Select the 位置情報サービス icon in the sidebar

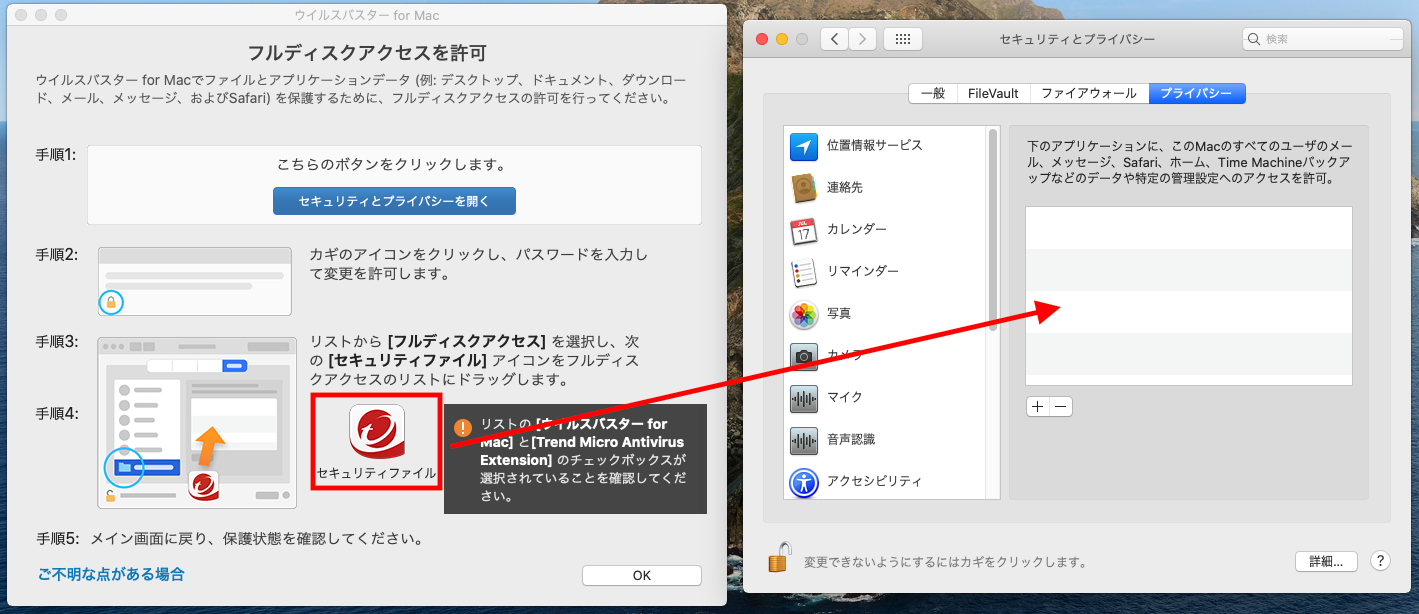805,145
